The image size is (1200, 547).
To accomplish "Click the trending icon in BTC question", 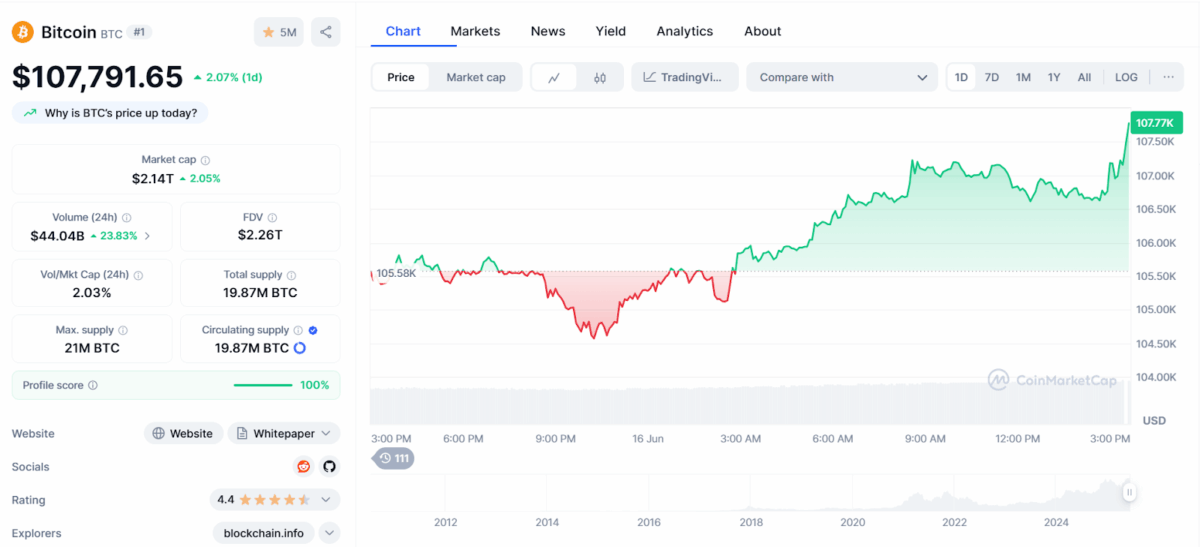I will (28, 113).
